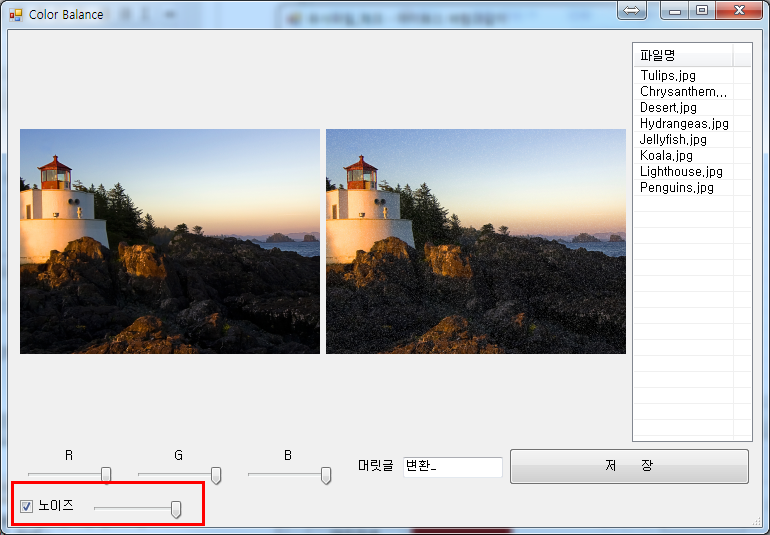Screen dimensions: 770x535
Task: Minimize the Color Balance window
Action: tap(675, 10)
